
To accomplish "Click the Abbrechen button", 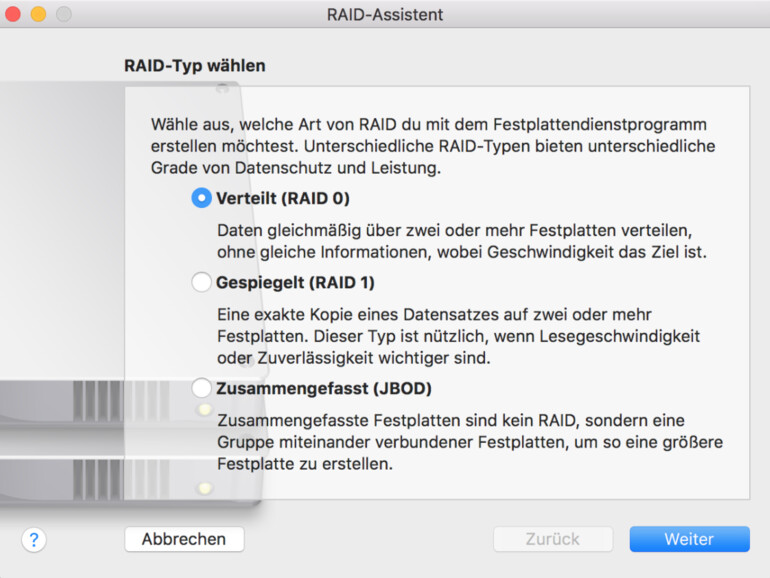I will (x=184, y=539).
